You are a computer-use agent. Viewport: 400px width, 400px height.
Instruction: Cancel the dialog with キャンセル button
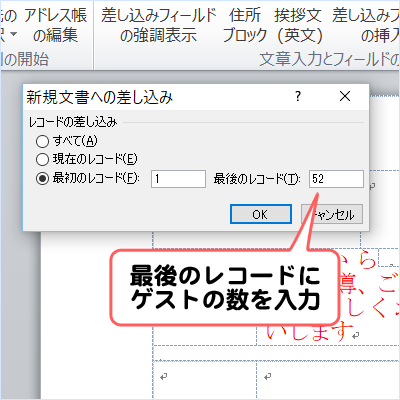coord(332,214)
